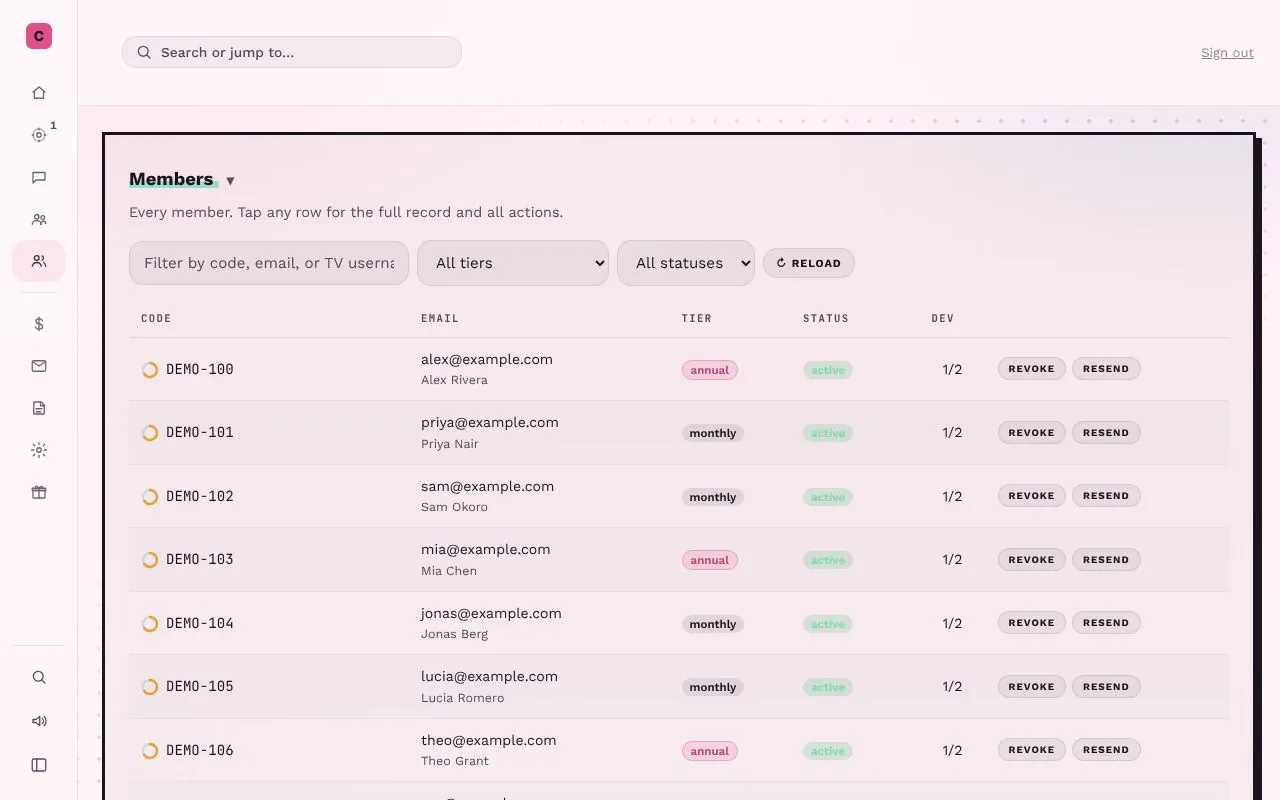Click the status ring icon beside DEMO-100

[150, 370]
